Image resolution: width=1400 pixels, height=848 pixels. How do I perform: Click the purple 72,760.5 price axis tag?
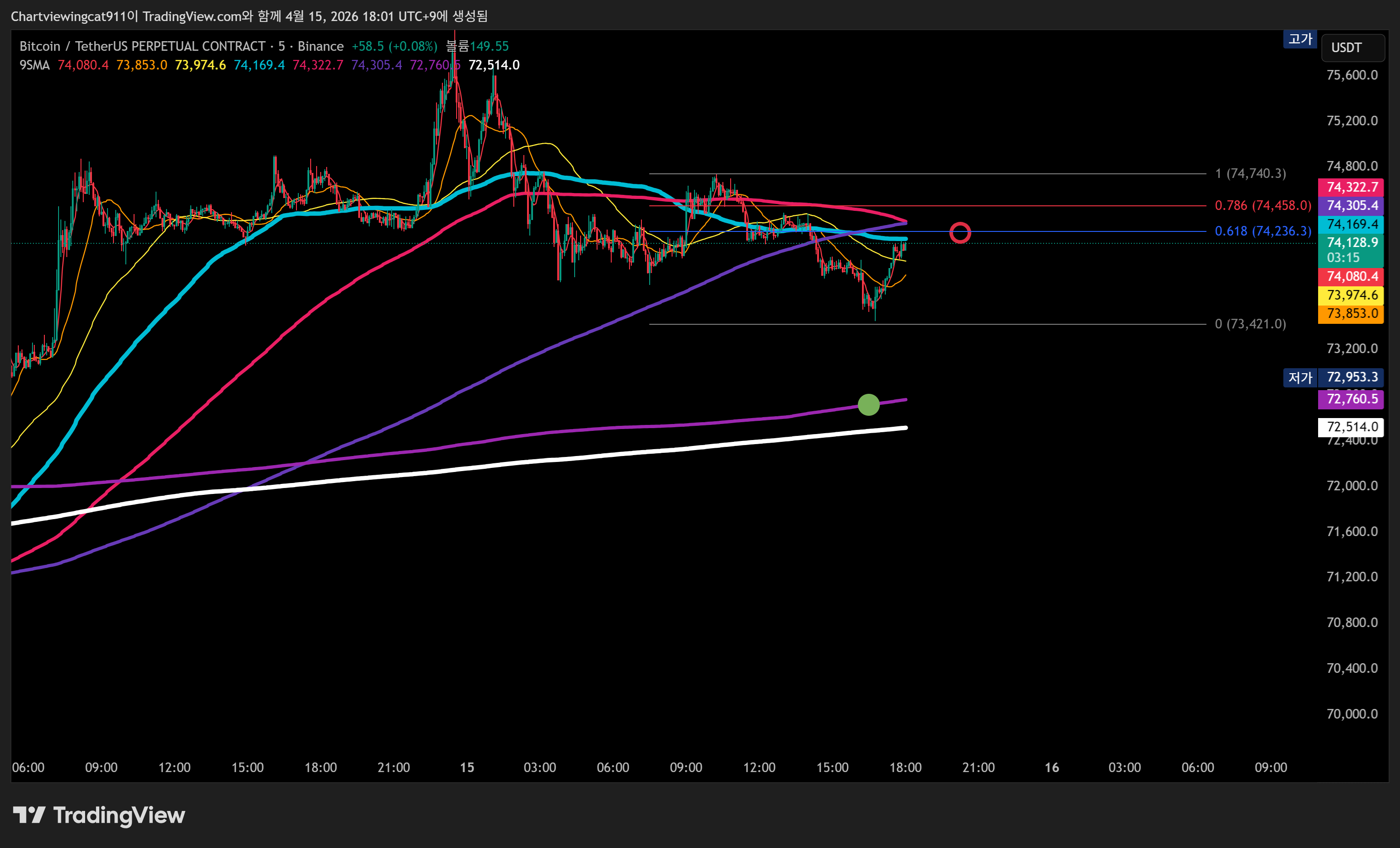point(1351,399)
